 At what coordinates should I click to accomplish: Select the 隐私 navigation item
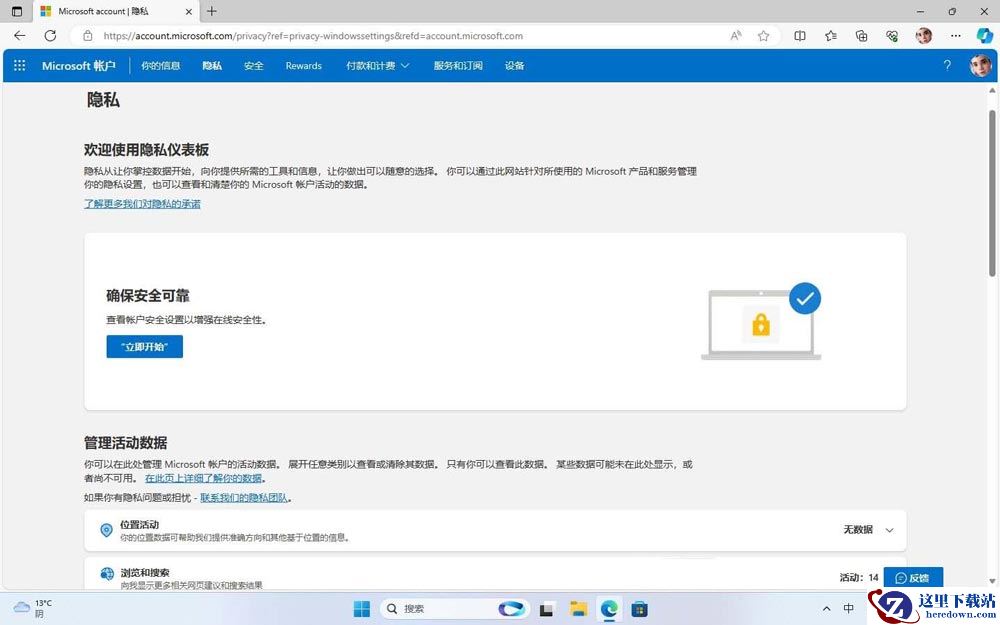coord(212,66)
